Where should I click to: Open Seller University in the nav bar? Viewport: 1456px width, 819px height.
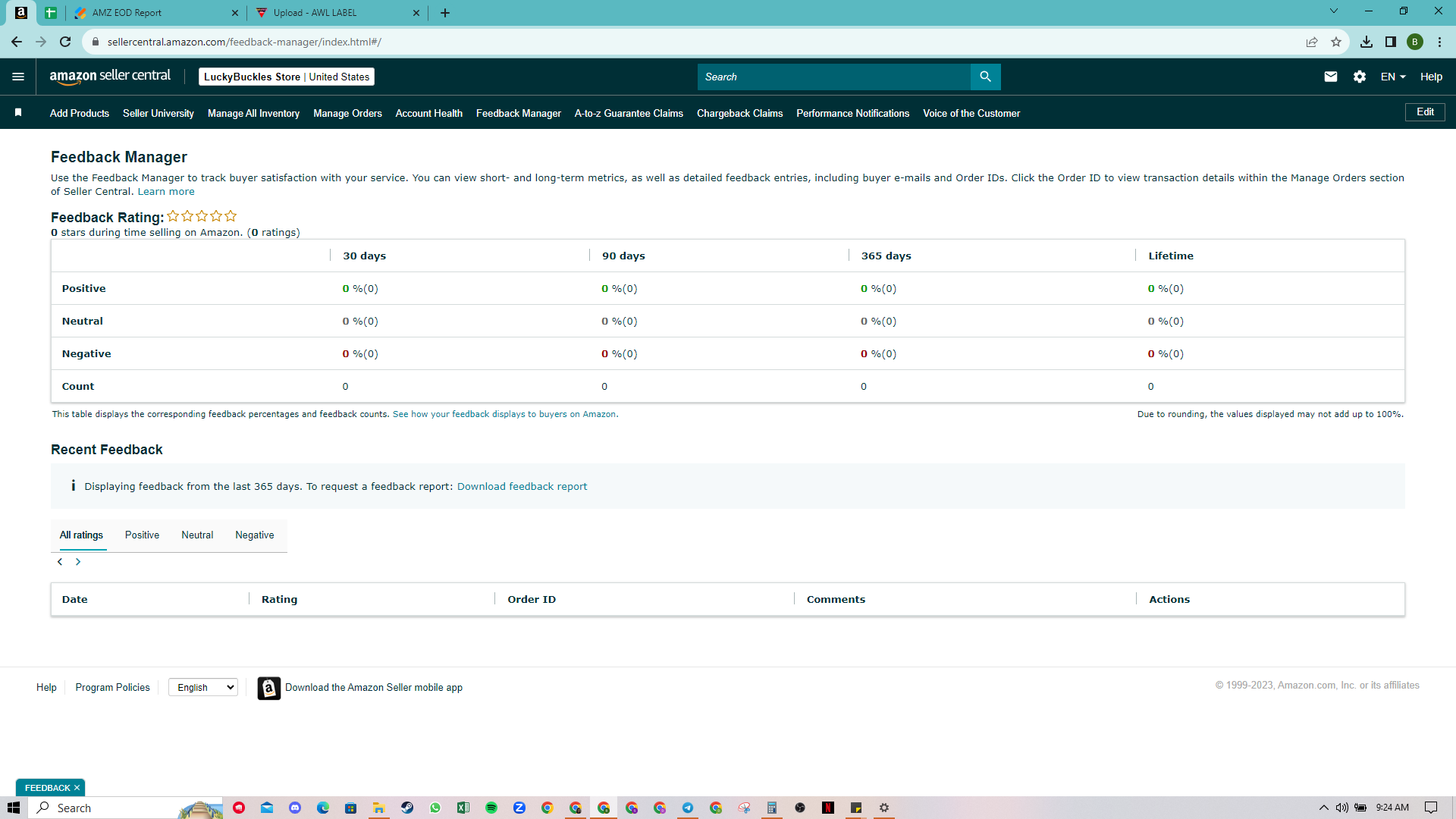[x=158, y=113]
